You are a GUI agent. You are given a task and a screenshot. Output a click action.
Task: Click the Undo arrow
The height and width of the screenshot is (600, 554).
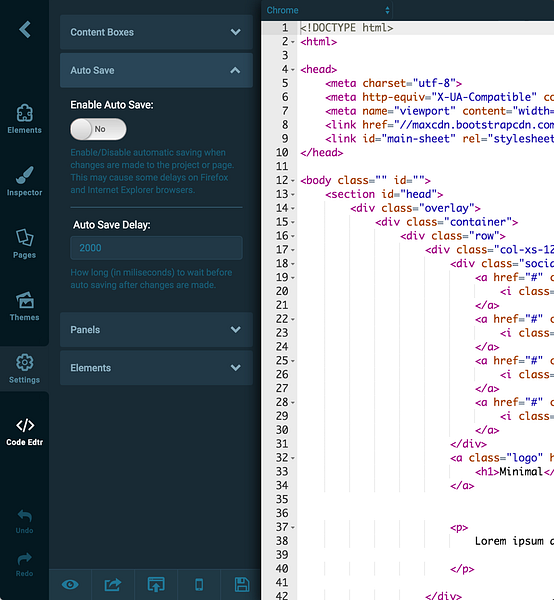point(24,522)
